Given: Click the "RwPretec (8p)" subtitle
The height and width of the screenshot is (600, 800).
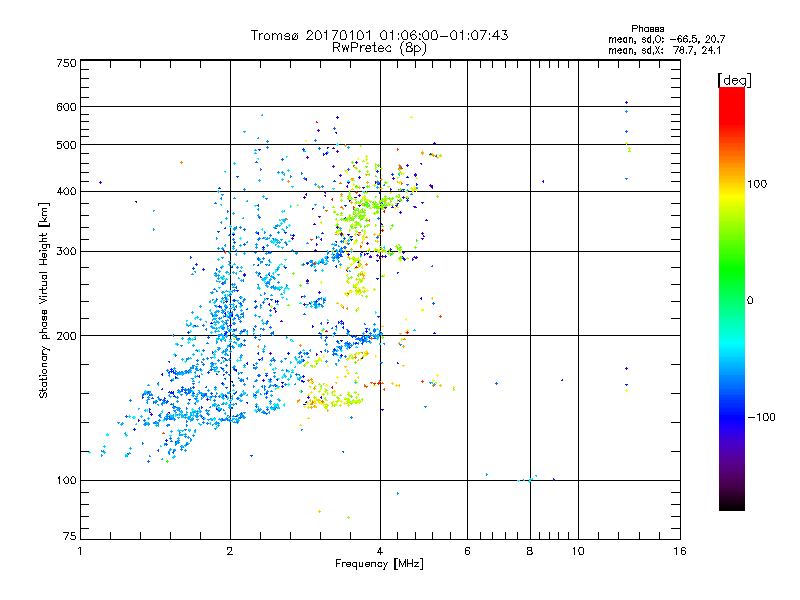Looking at the screenshot, I should click(x=379, y=48).
